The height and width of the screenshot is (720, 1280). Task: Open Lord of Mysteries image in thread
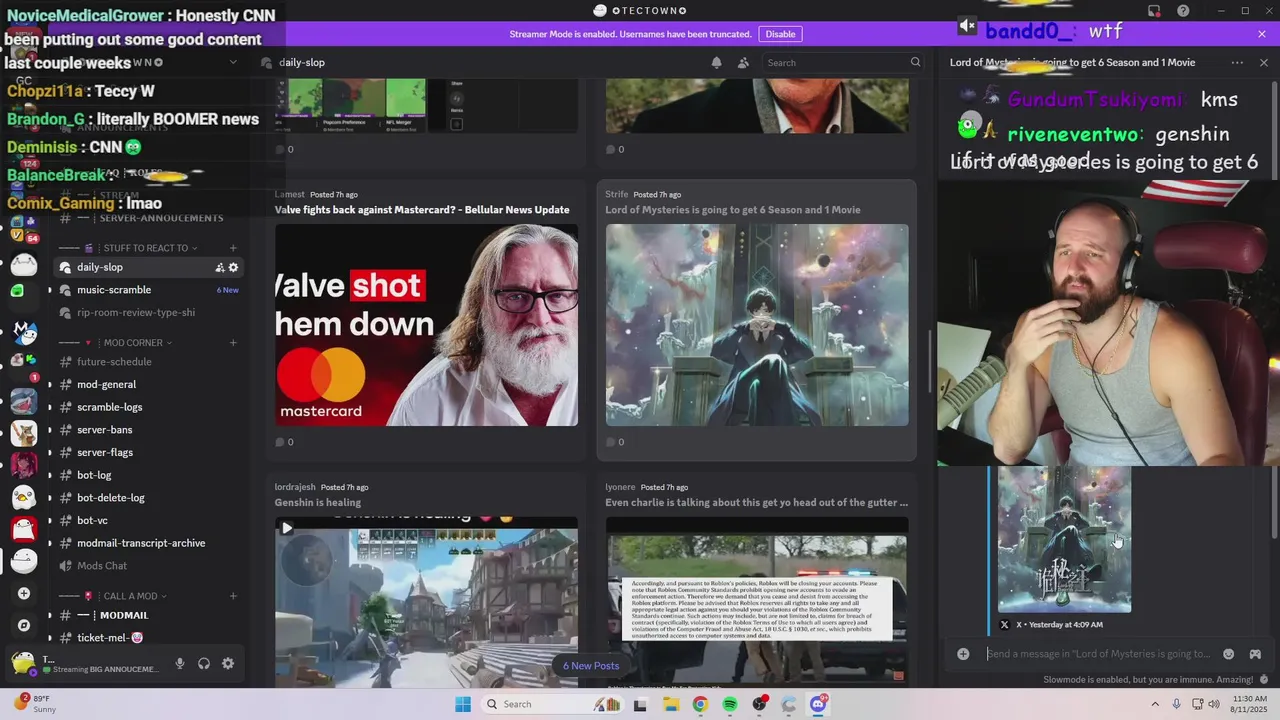[x=1065, y=539]
